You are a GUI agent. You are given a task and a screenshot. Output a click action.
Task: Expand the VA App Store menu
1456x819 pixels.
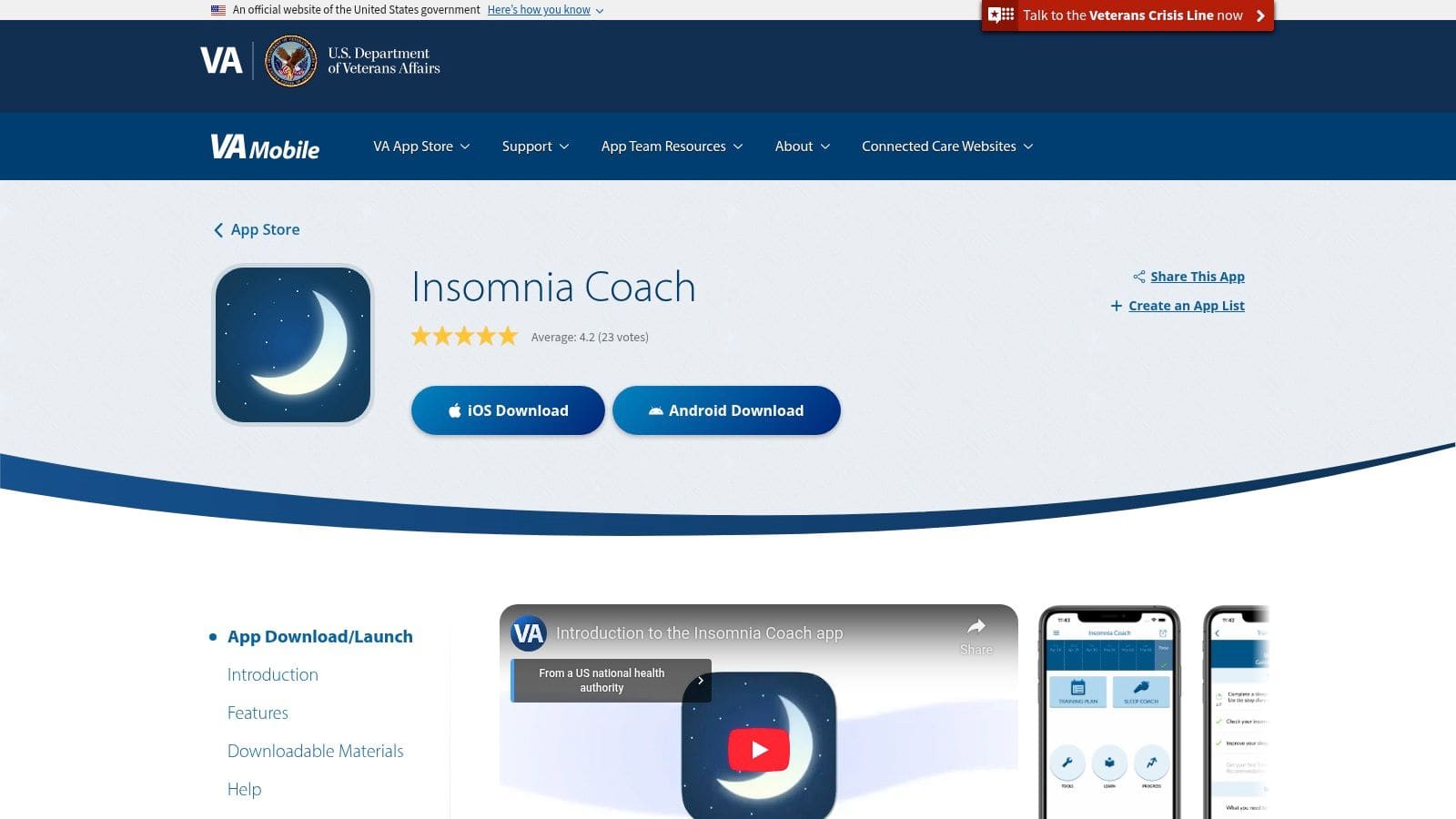point(421,147)
